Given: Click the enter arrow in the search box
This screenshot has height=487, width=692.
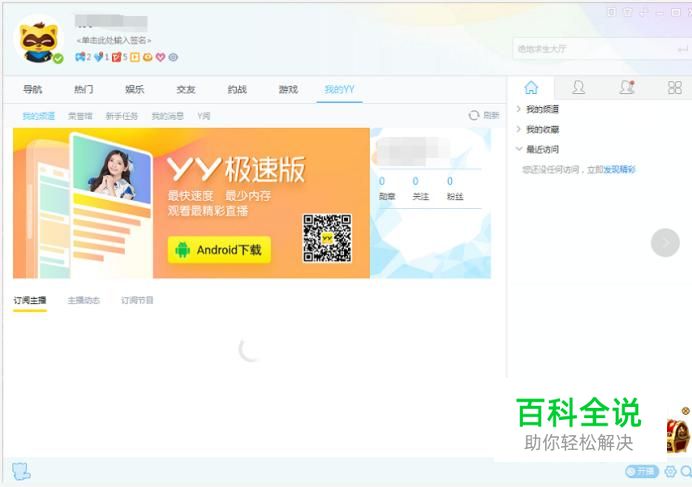Looking at the screenshot, I should [682, 49].
